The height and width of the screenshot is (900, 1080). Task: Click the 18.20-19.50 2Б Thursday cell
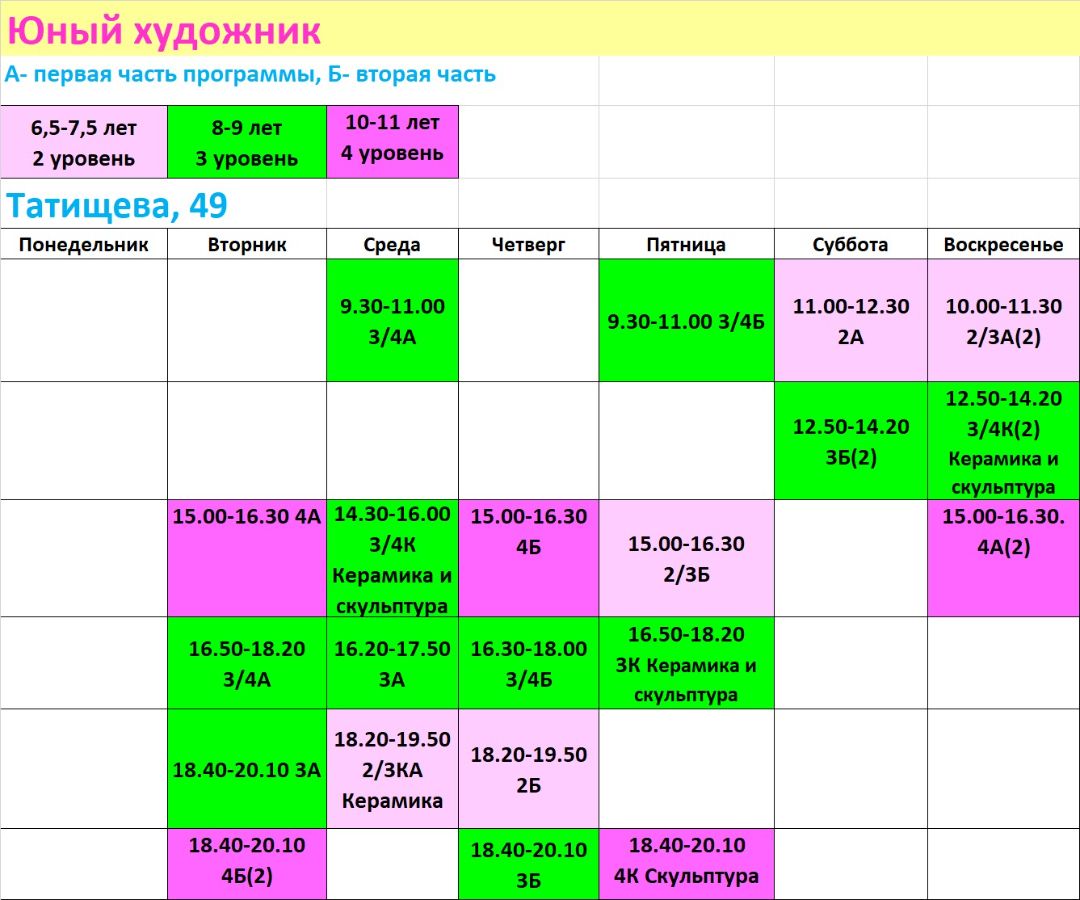point(528,769)
